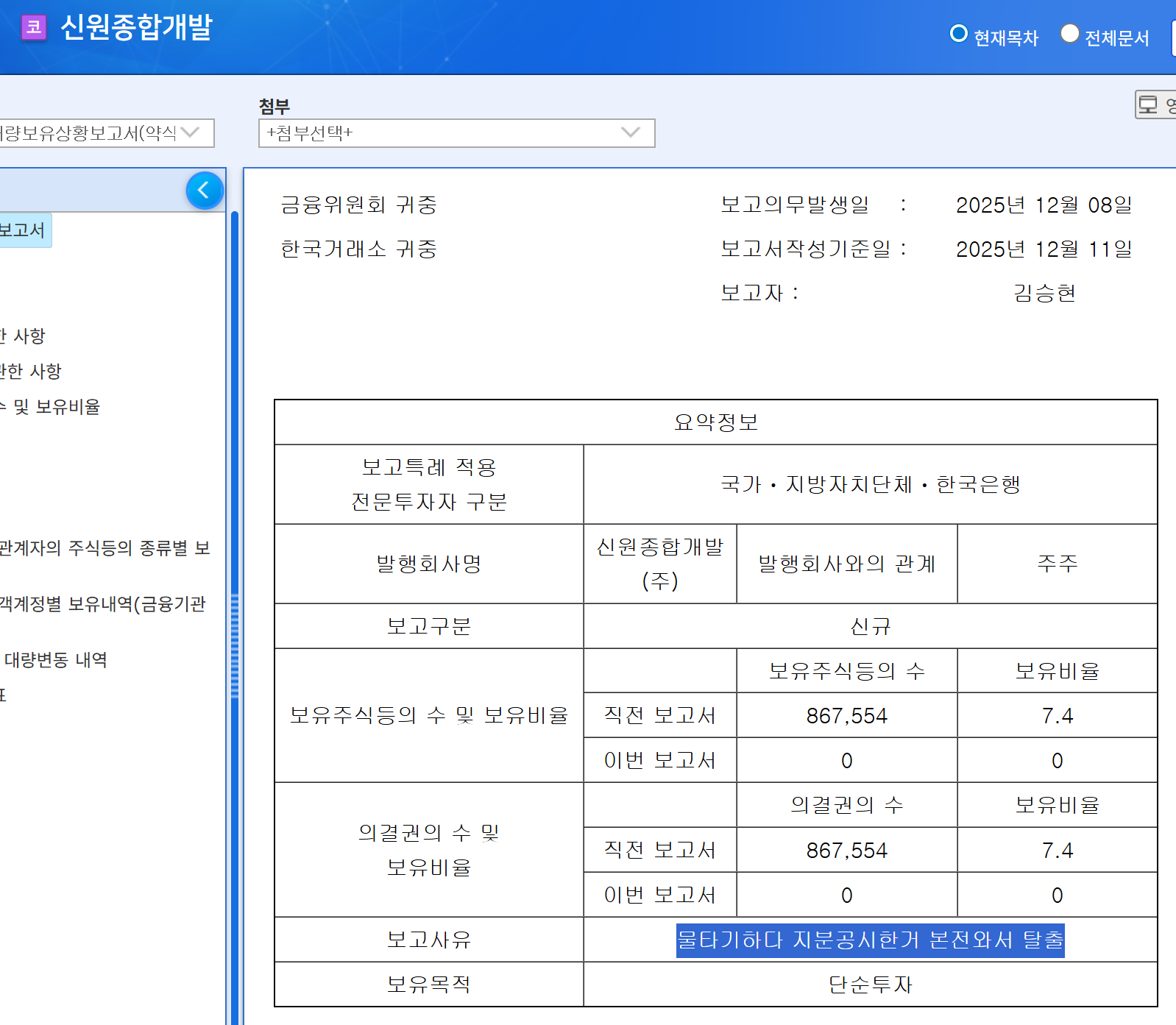This screenshot has height=1025, width=1176.
Task: Click the 주주 relationship cell
Action: tap(1058, 564)
